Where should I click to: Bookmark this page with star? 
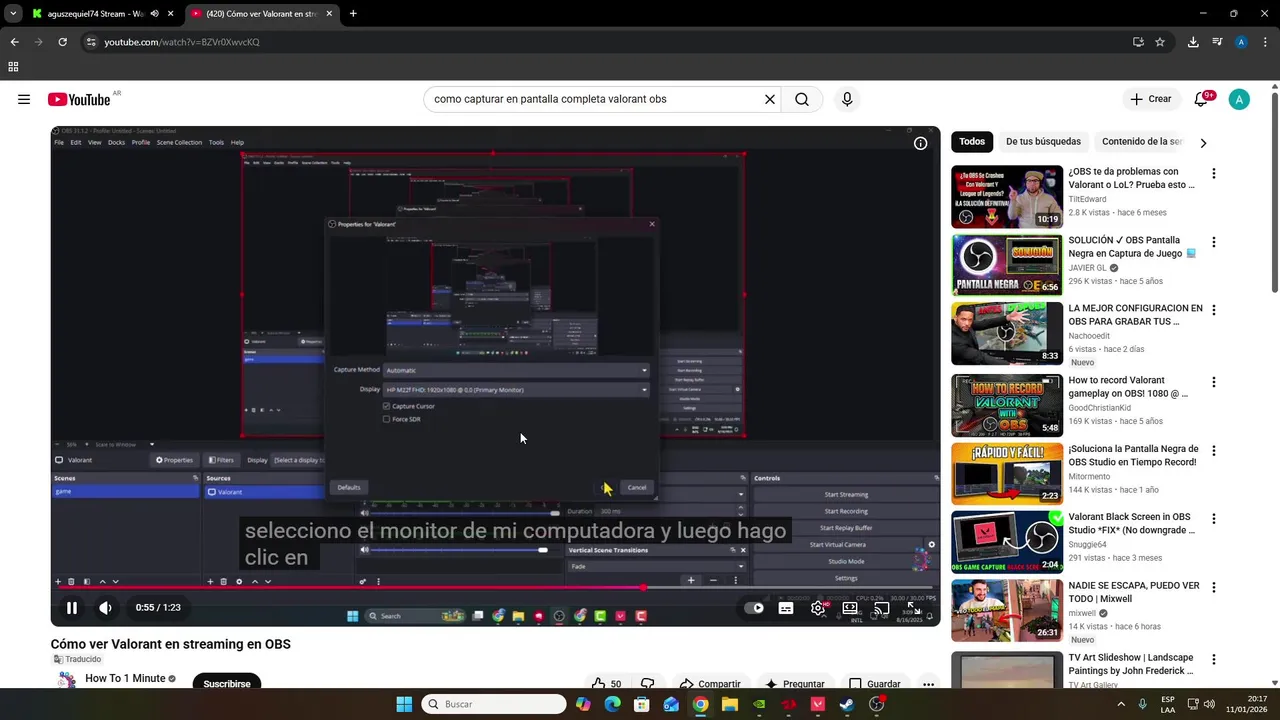pyautogui.click(x=1160, y=42)
